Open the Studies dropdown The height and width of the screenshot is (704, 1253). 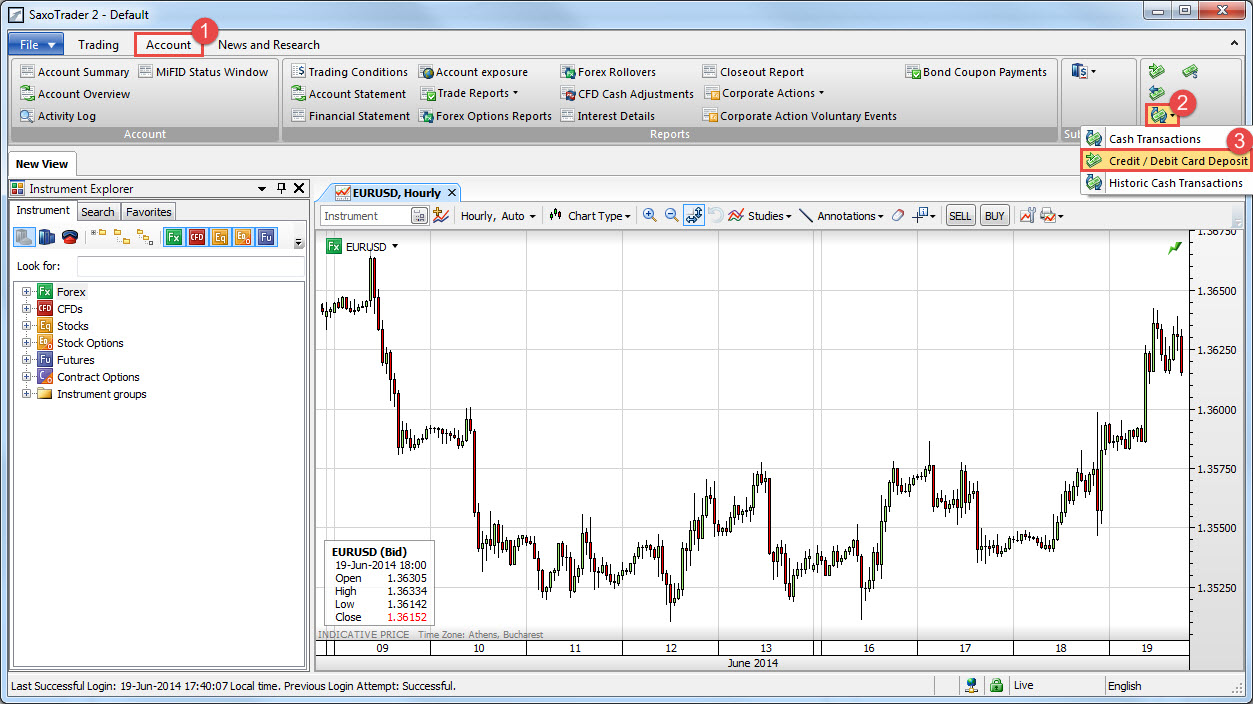[x=759, y=215]
